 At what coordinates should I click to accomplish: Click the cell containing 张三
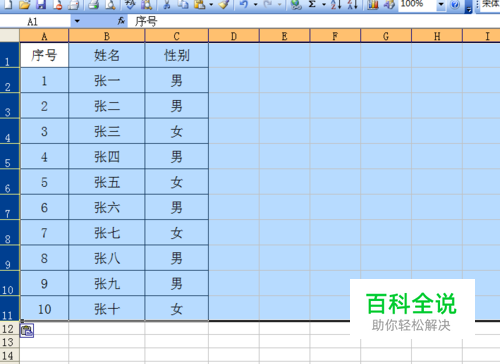click(x=107, y=131)
